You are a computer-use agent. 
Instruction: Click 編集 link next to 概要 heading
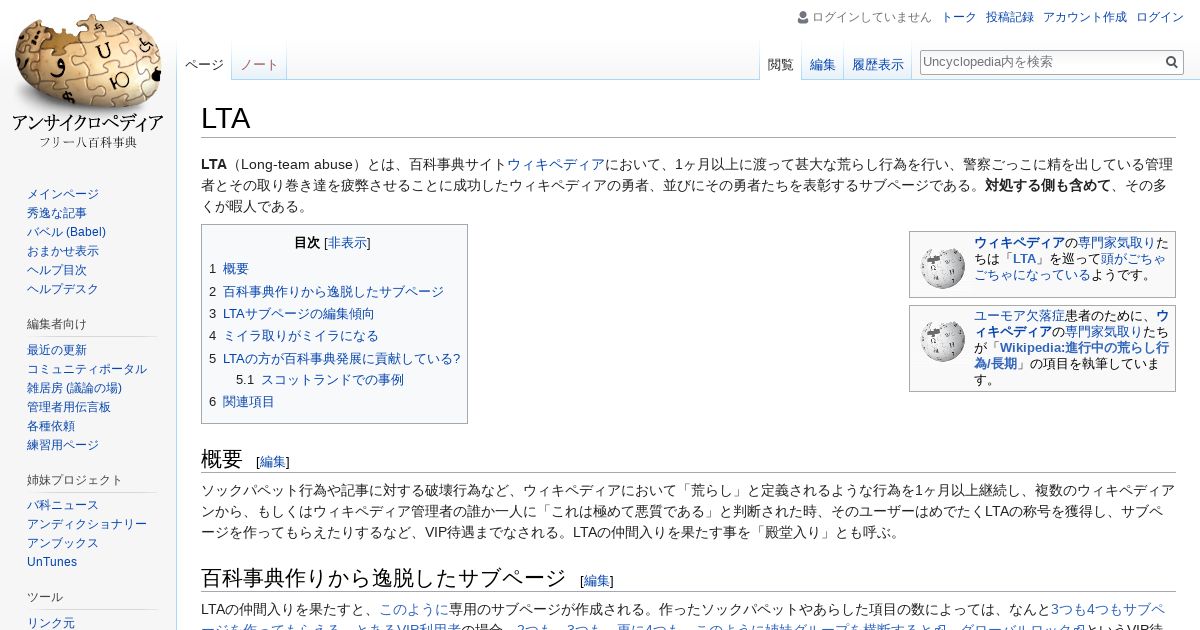click(272, 462)
